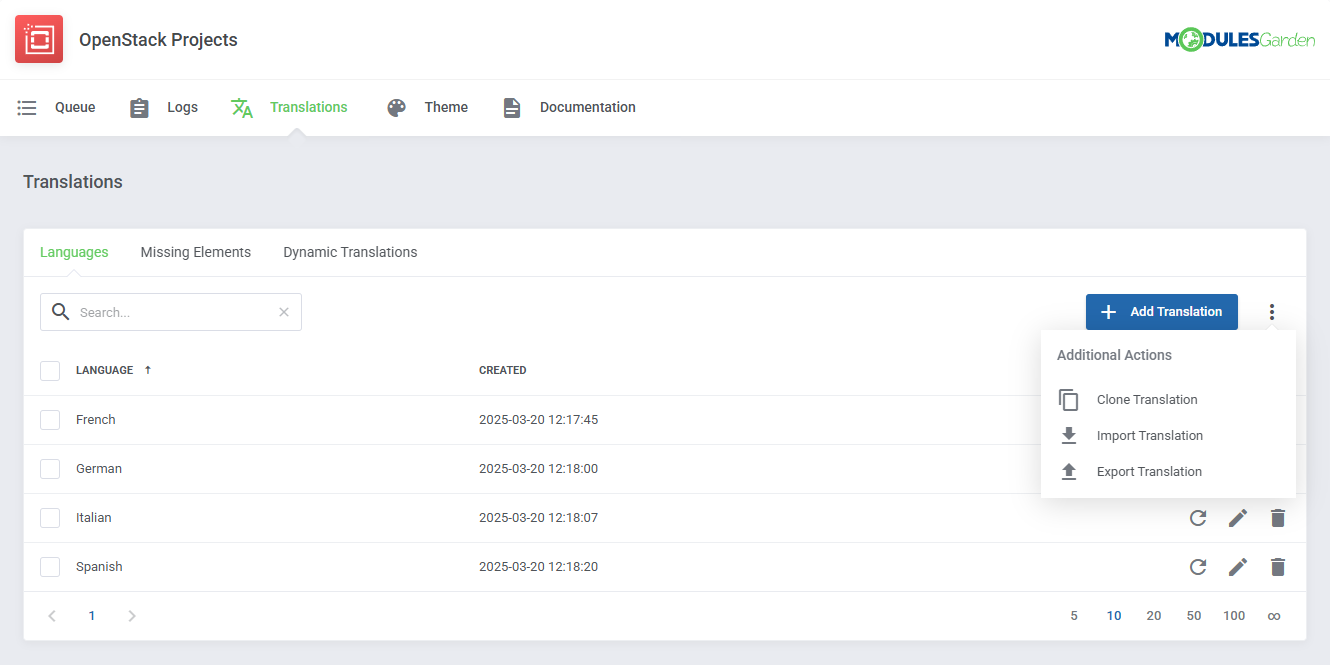The image size is (1330, 665).
Task: Refresh the Italian translation
Action: click(1198, 517)
